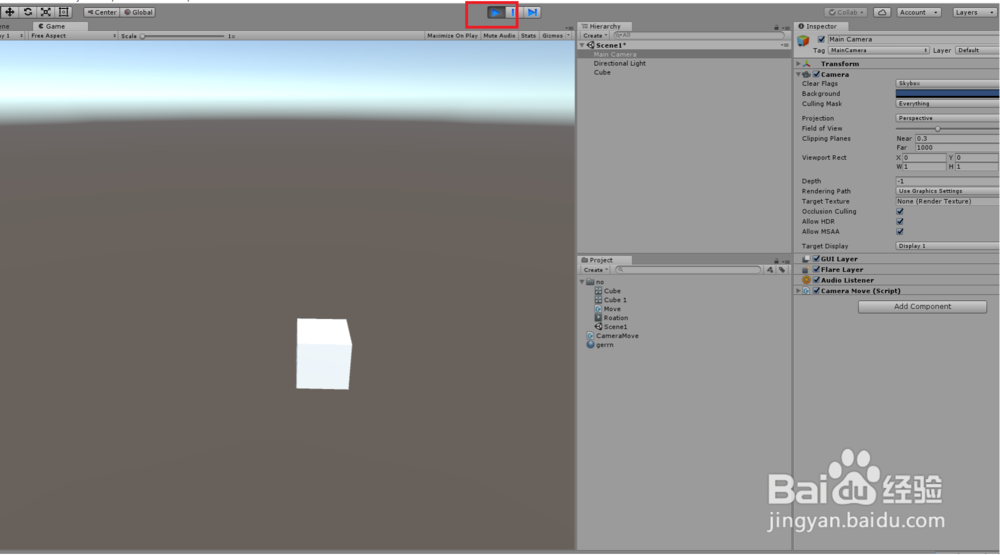
Task: Select the Move transform tool
Action: (10, 12)
